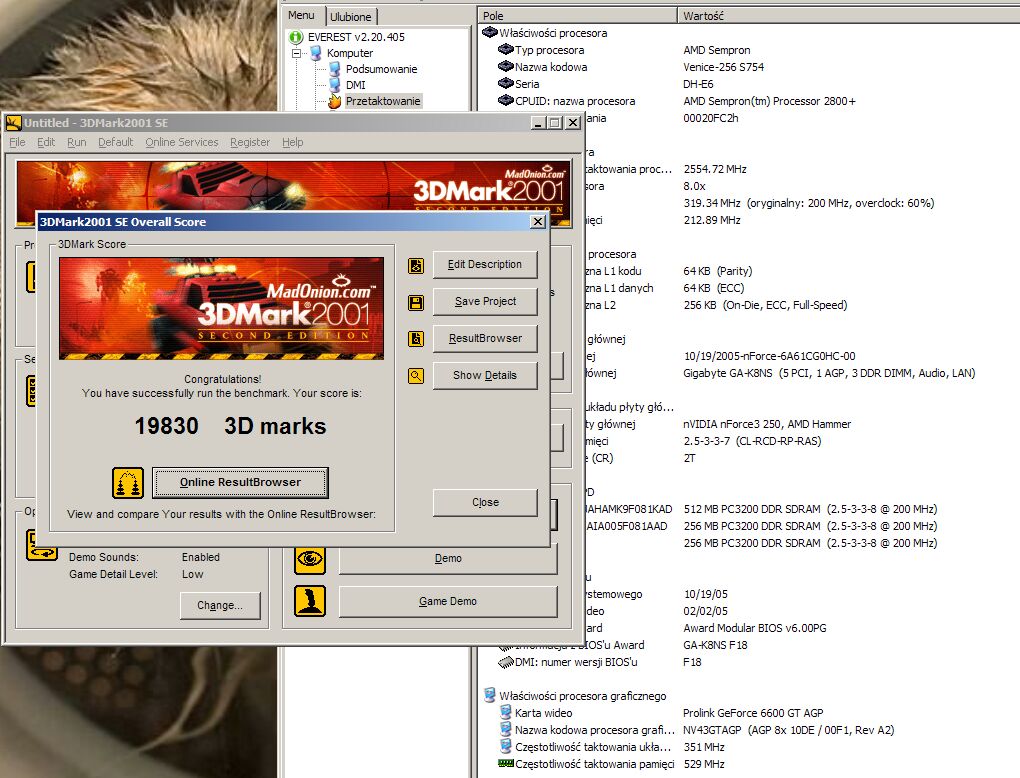1020x778 pixels.
Task: Select the EVEREST v2.20.405 root node
Action: coord(356,38)
